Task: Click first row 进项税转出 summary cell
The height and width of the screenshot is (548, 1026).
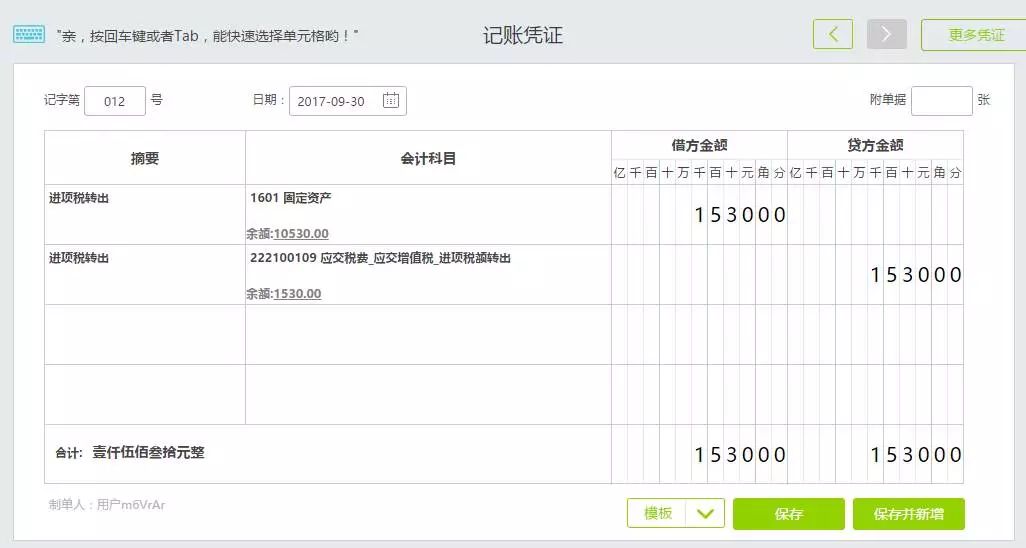Action: tap(145, 214)
